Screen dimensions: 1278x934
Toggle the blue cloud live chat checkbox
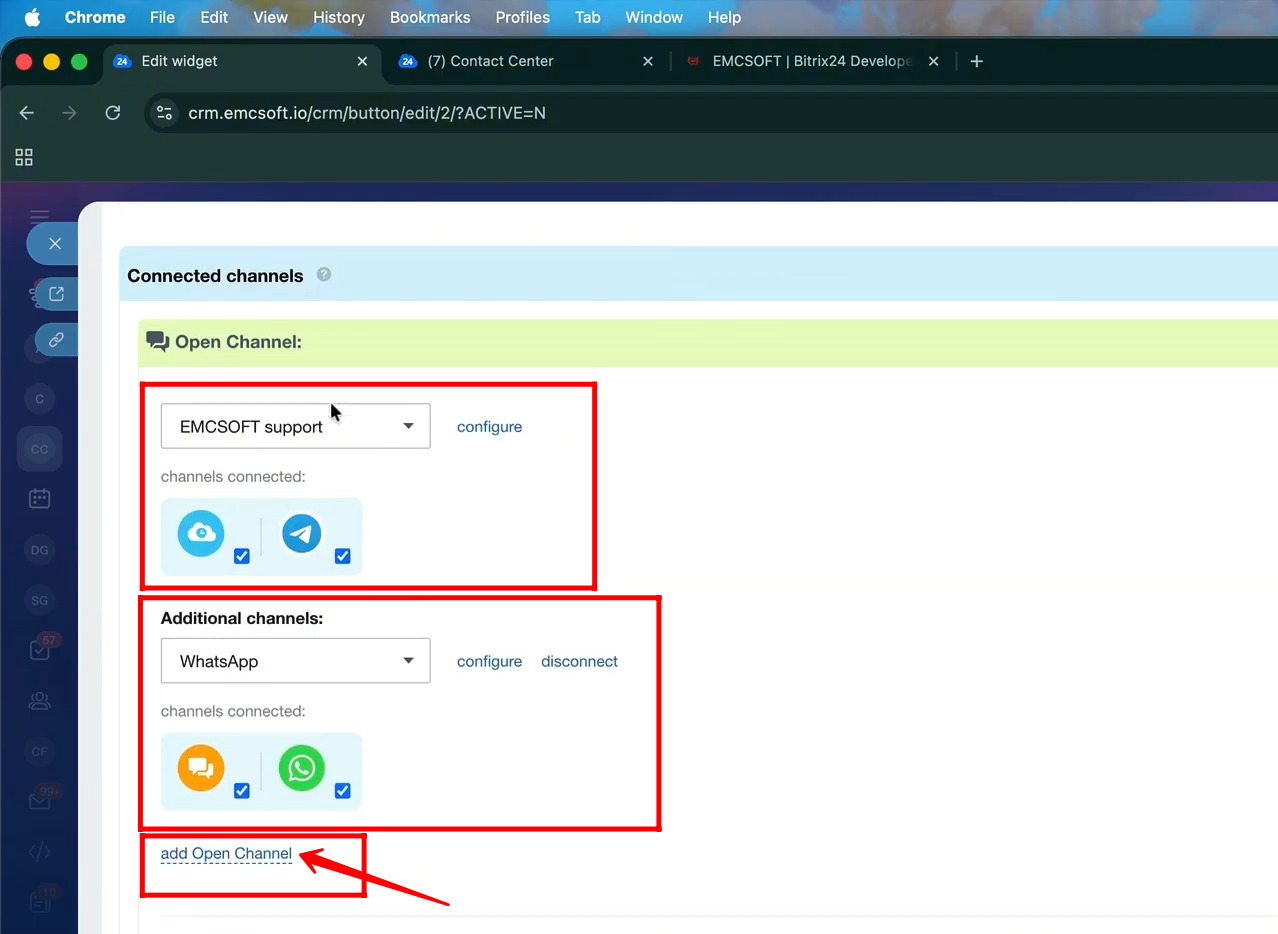(x=241, y=556)
